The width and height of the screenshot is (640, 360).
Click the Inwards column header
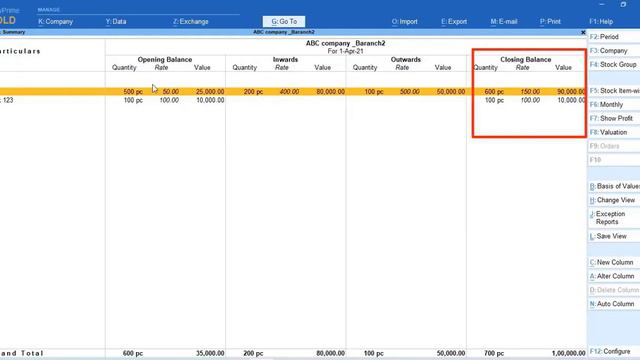(285, 60)
